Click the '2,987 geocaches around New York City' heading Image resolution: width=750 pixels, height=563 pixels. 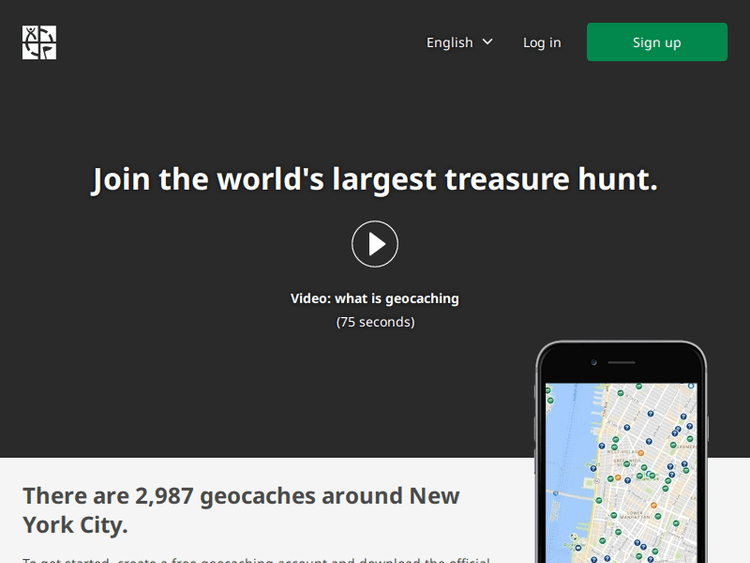tap(241, 510)
